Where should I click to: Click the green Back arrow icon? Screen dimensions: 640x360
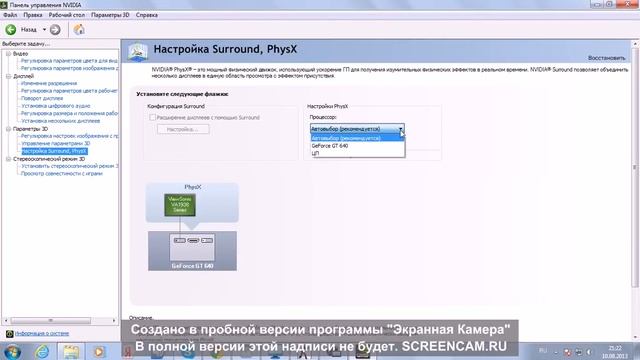point(11,29)
